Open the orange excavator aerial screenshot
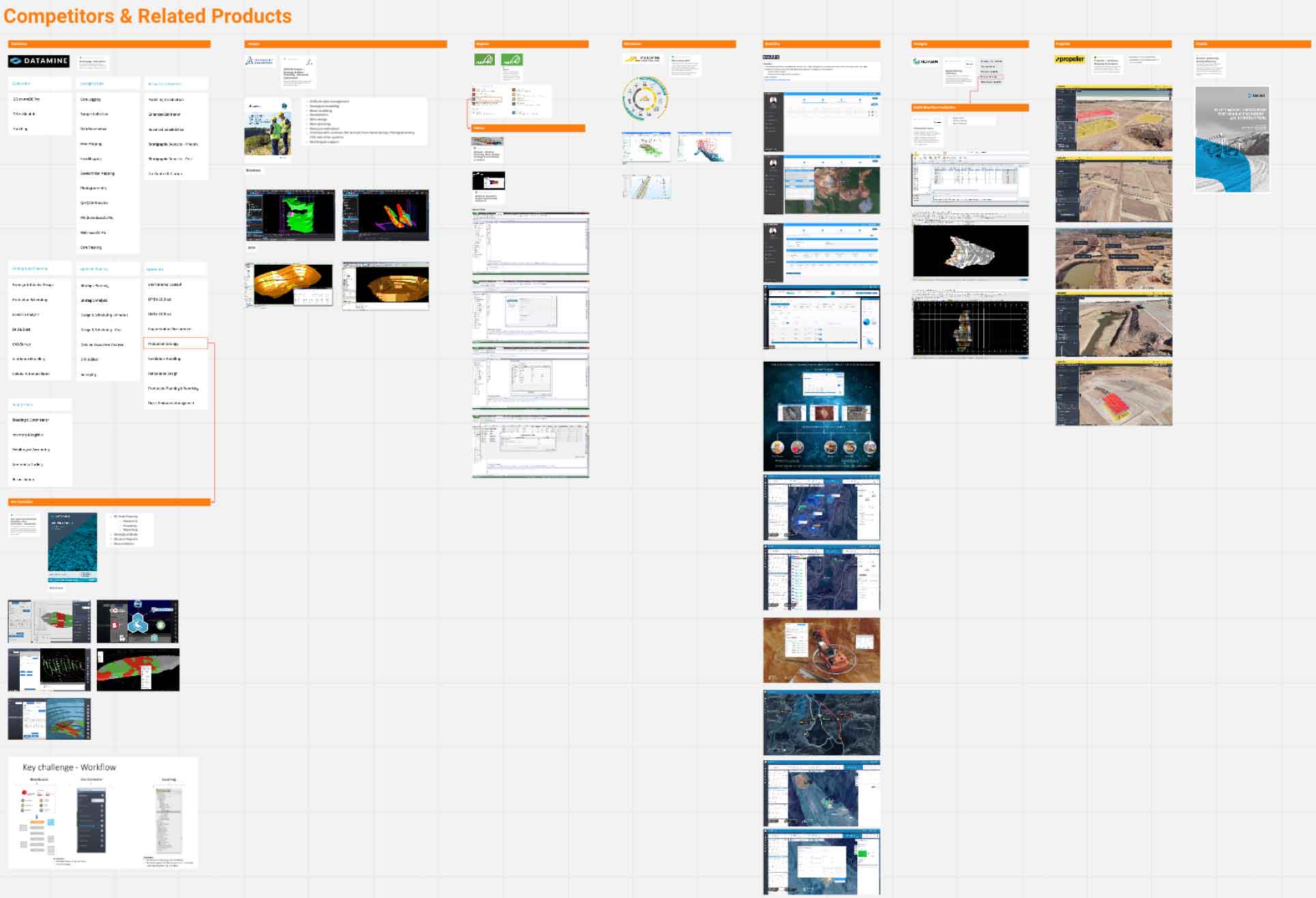Image resolution: width=1316 pixels, height=898 pixels. click(821, 650)
